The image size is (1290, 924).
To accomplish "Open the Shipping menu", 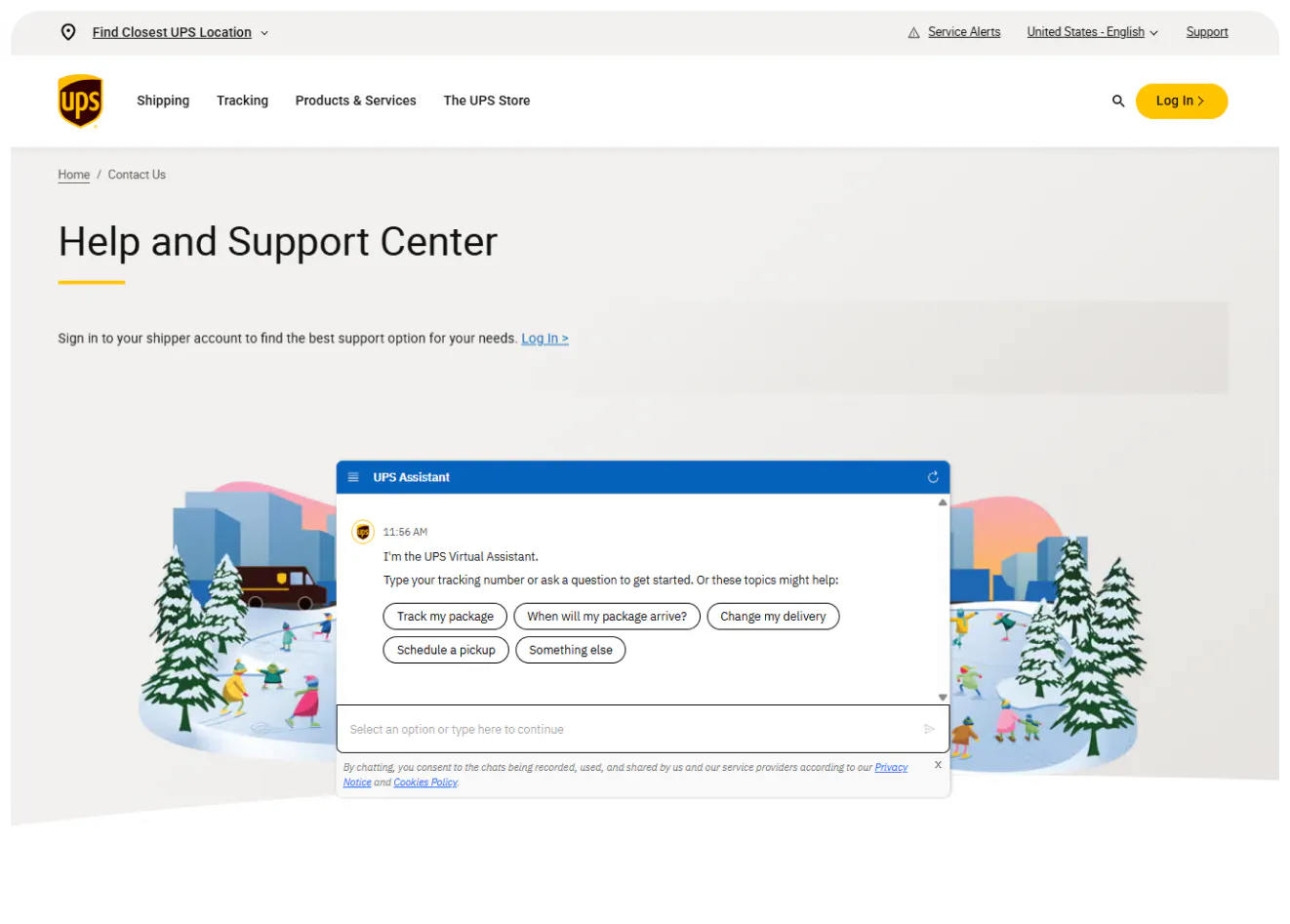I will [163, 100].
